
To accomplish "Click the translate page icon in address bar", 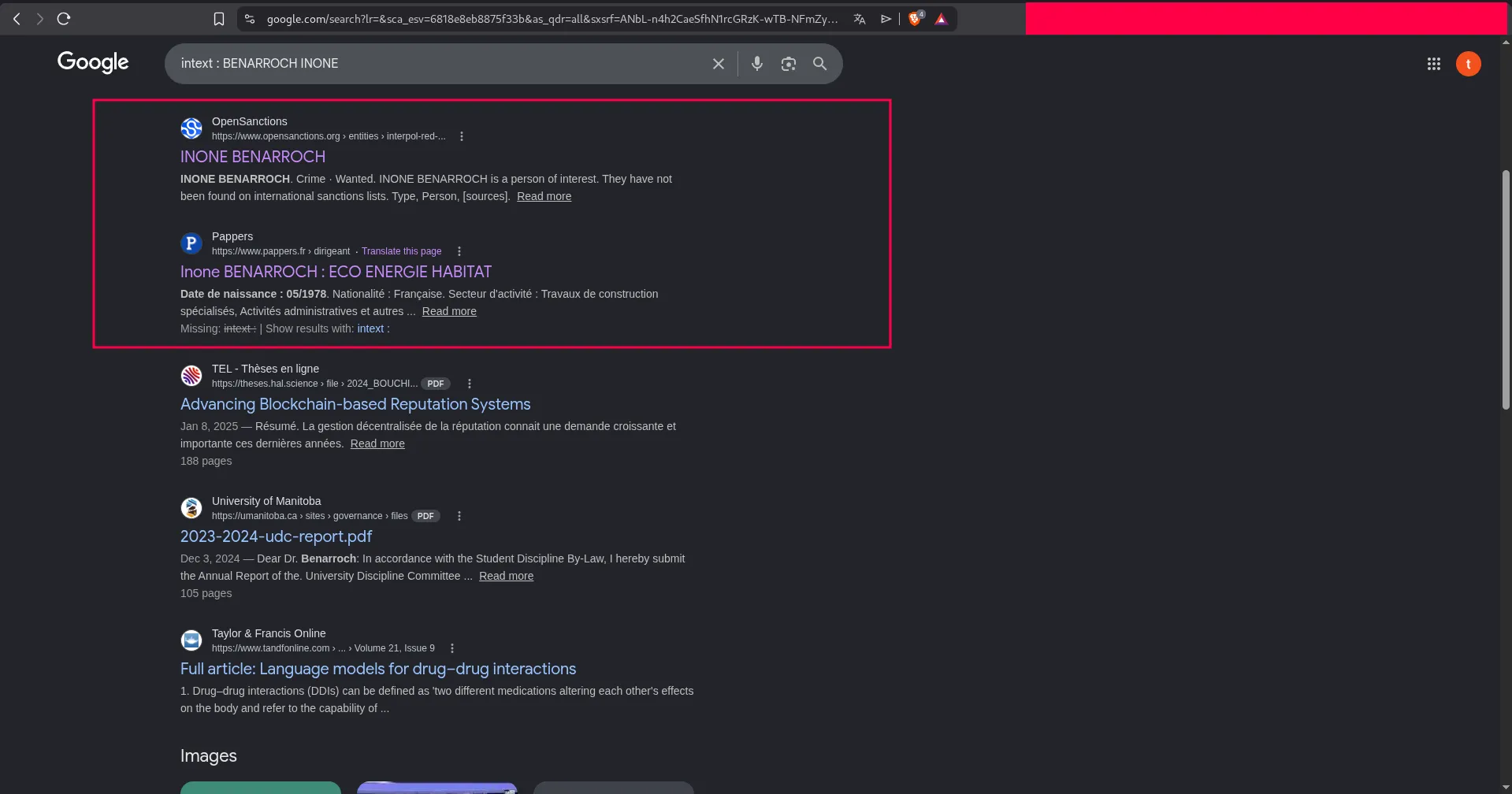I will point(860,19).
